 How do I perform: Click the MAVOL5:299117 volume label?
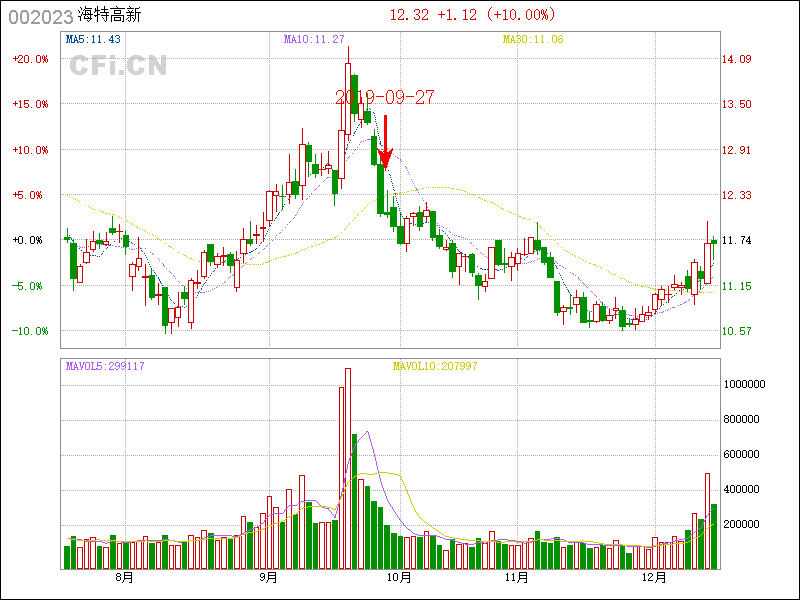pos(105,366)
